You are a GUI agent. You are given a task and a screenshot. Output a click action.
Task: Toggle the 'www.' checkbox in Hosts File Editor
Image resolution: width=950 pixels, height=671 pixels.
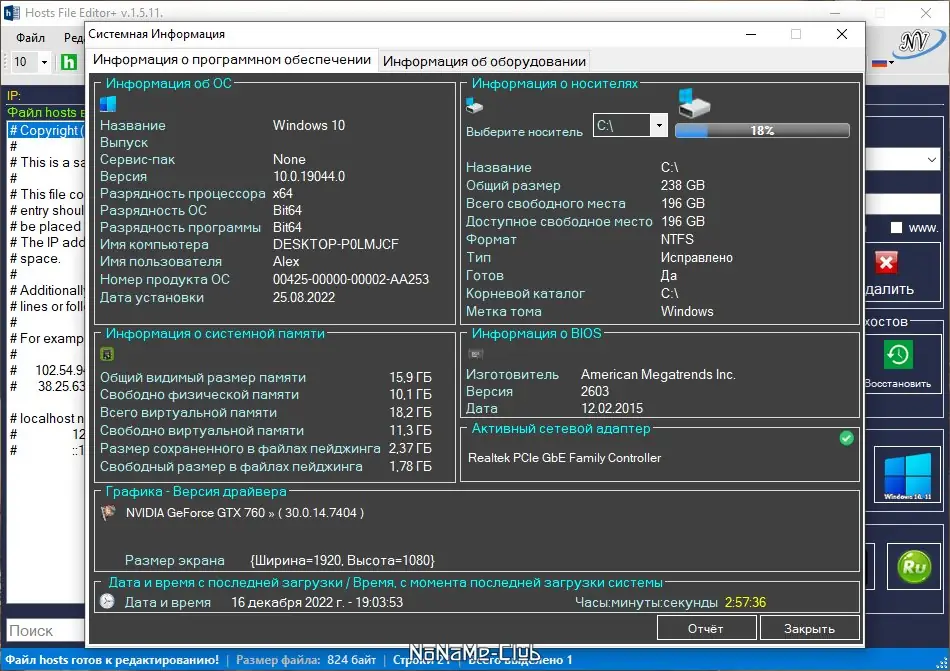tap(896, 228)
